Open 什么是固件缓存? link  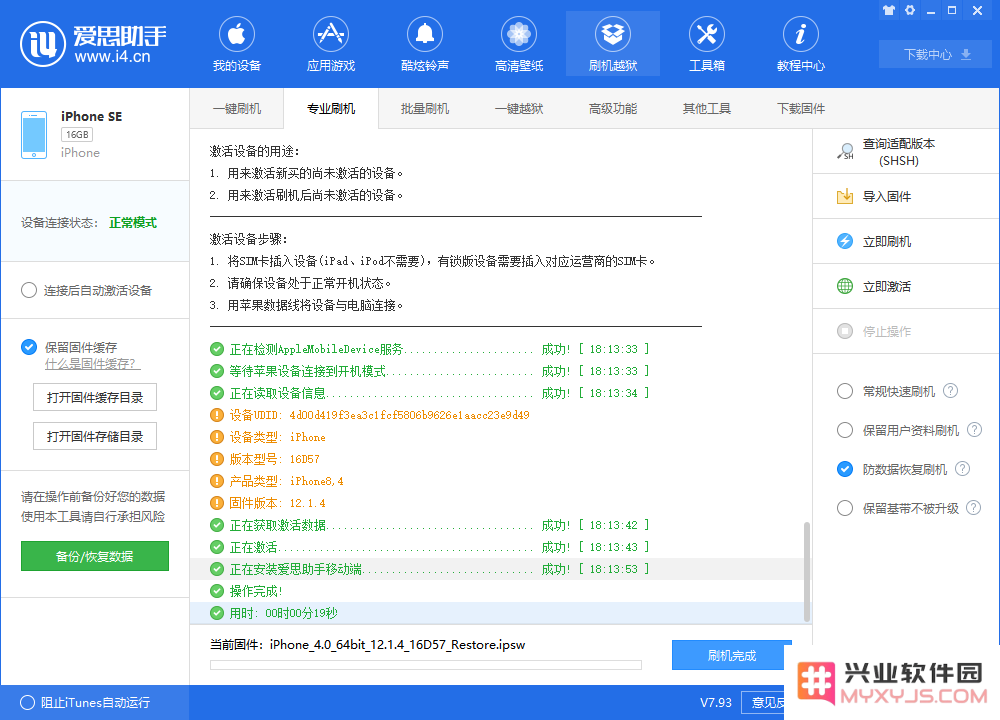point(92,364)
